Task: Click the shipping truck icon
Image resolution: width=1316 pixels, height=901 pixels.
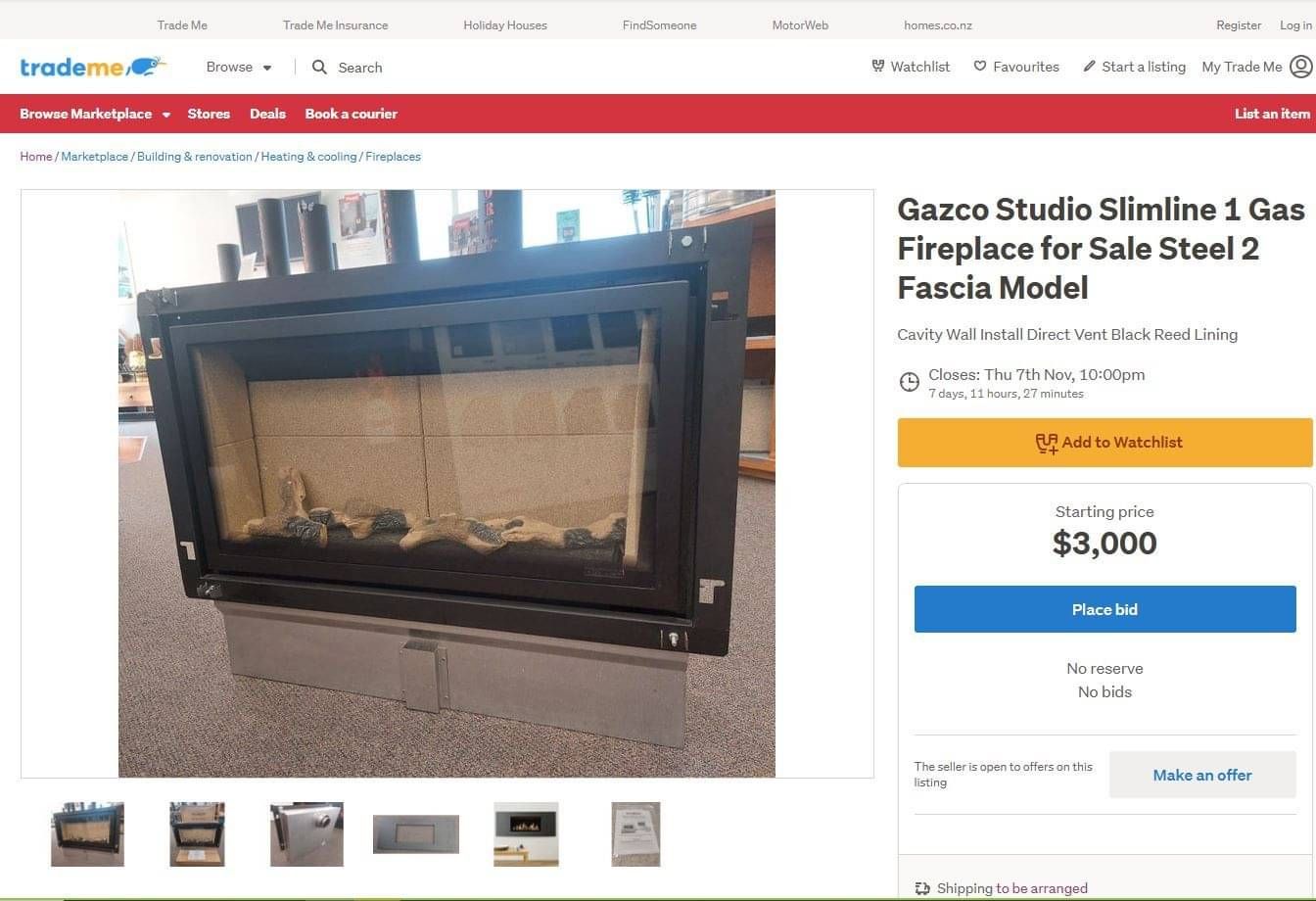Action: 922,888
